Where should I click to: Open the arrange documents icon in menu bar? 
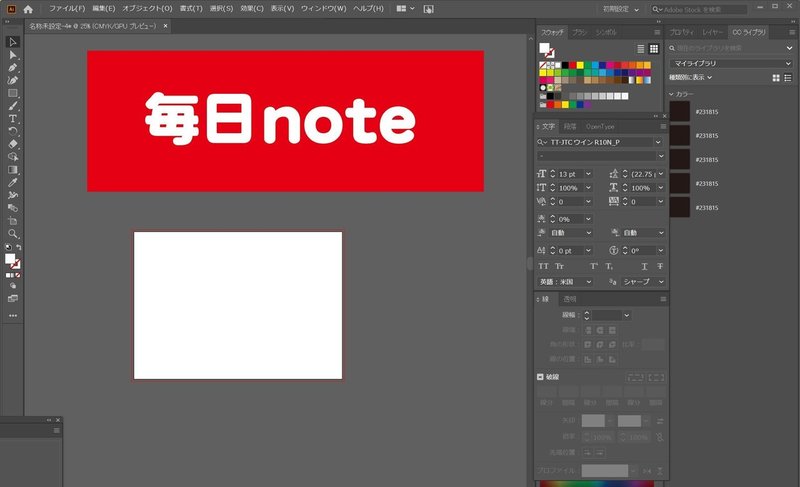[406, 9]
